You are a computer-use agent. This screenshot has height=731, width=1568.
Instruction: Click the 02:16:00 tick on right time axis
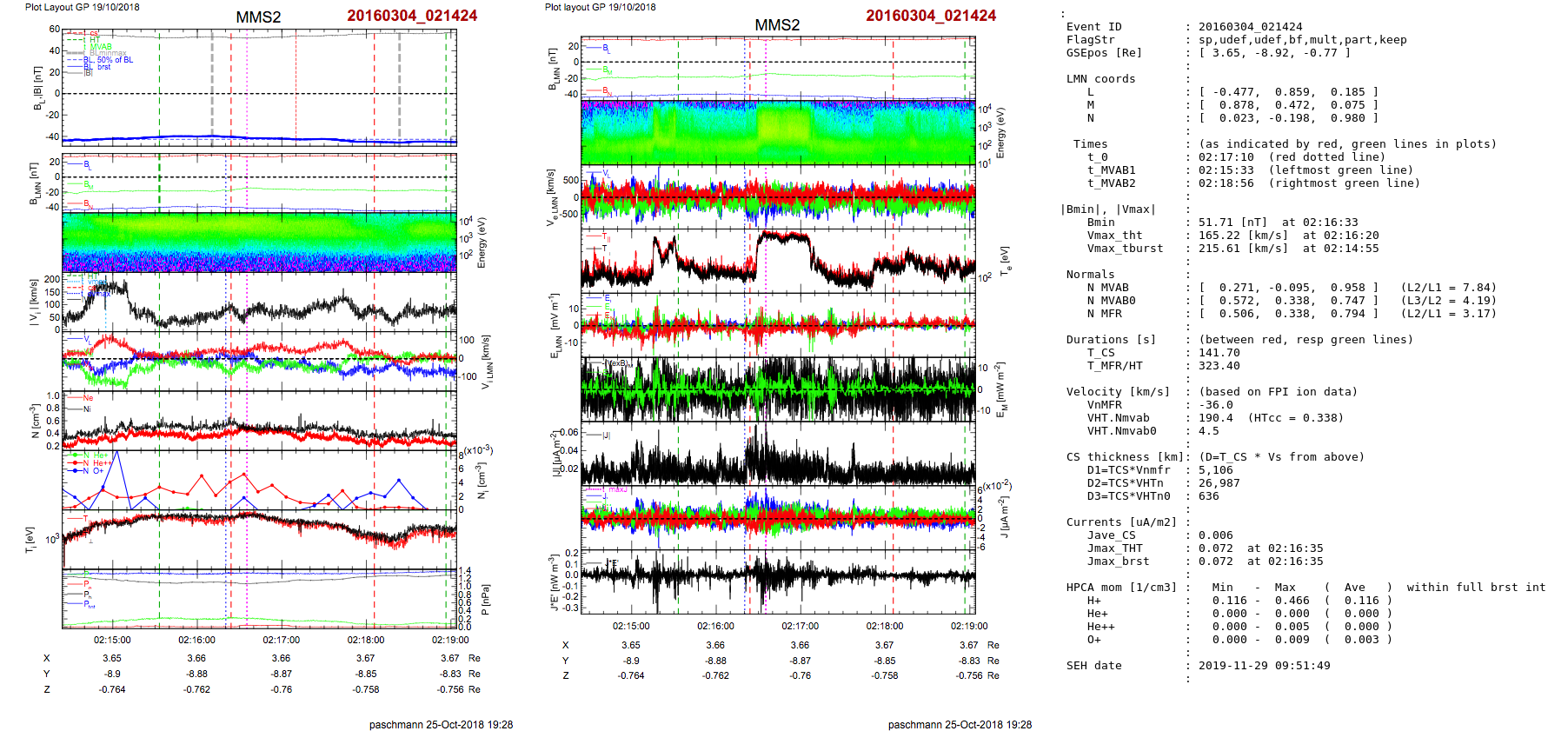715,626
